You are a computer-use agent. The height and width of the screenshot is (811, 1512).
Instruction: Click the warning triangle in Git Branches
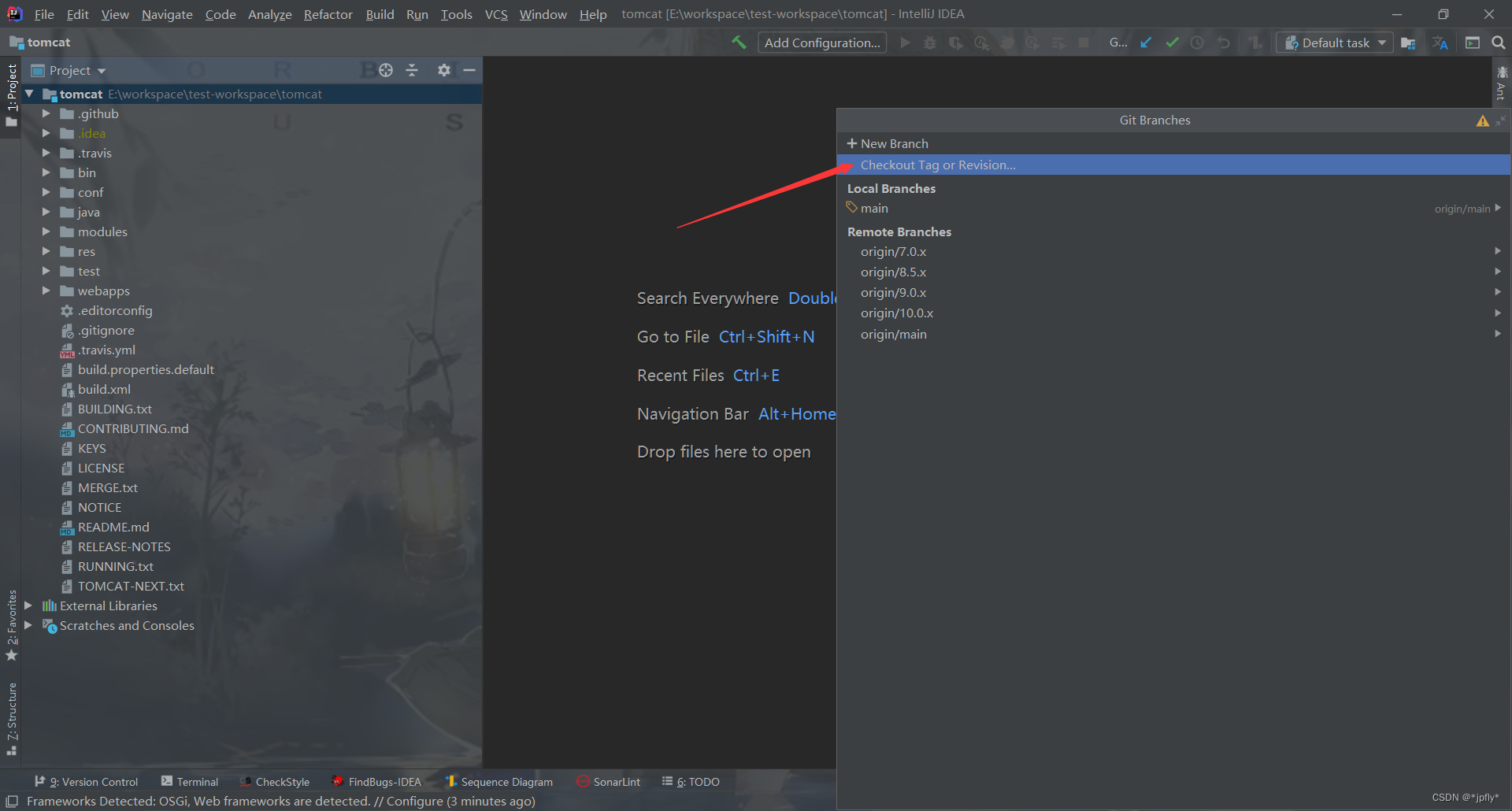1482,120
